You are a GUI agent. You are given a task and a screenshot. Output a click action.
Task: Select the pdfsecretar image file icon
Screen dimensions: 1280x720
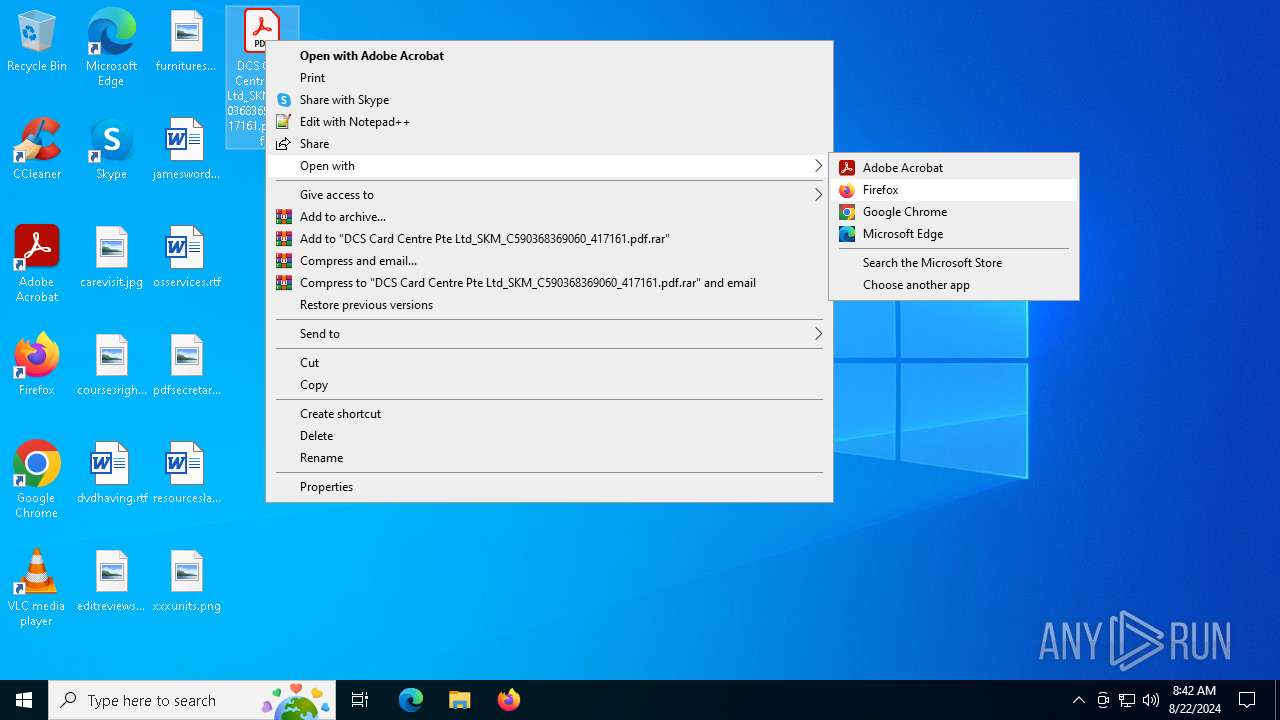(186, 366)
